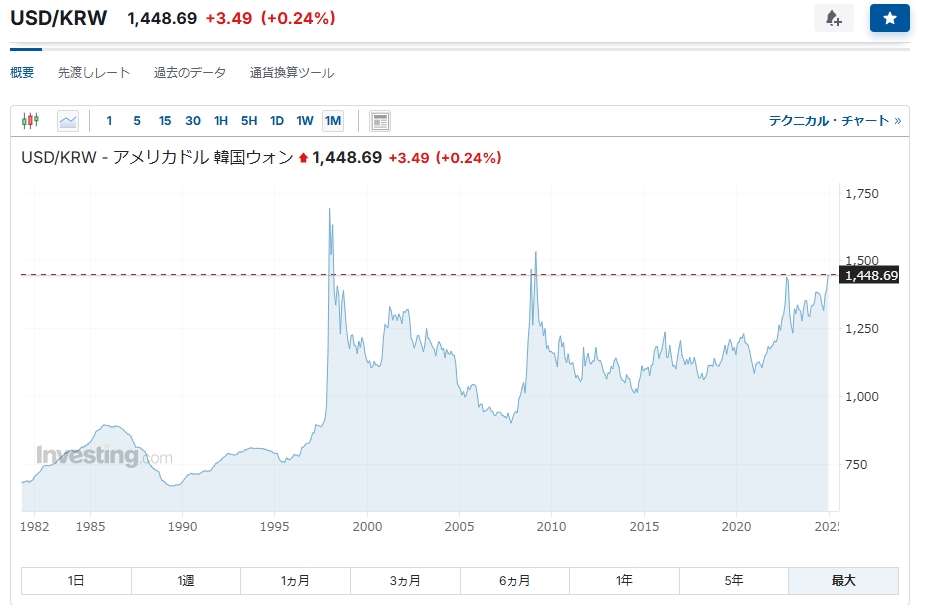Set chart range to 1年
The image size is (942, 605).
pos(624,580)
